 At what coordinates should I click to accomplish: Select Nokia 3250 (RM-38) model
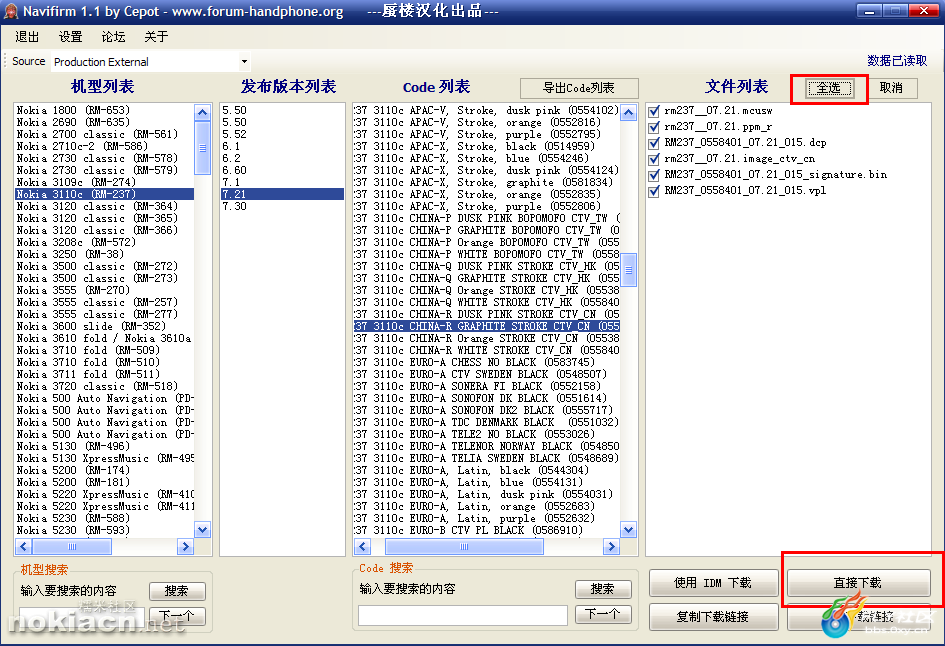point(104,254)
